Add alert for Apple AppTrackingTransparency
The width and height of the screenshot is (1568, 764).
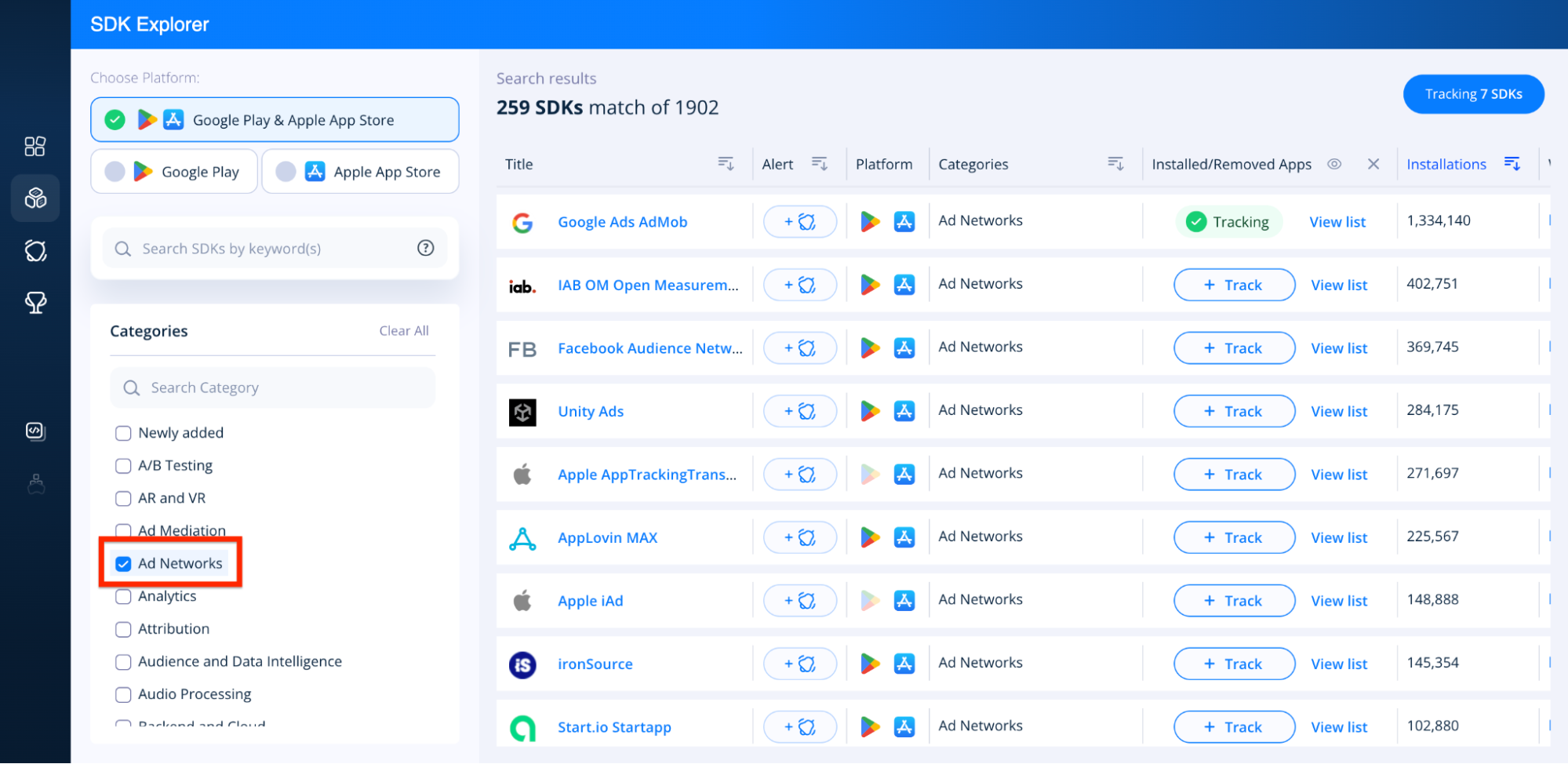tap(800, 475)
